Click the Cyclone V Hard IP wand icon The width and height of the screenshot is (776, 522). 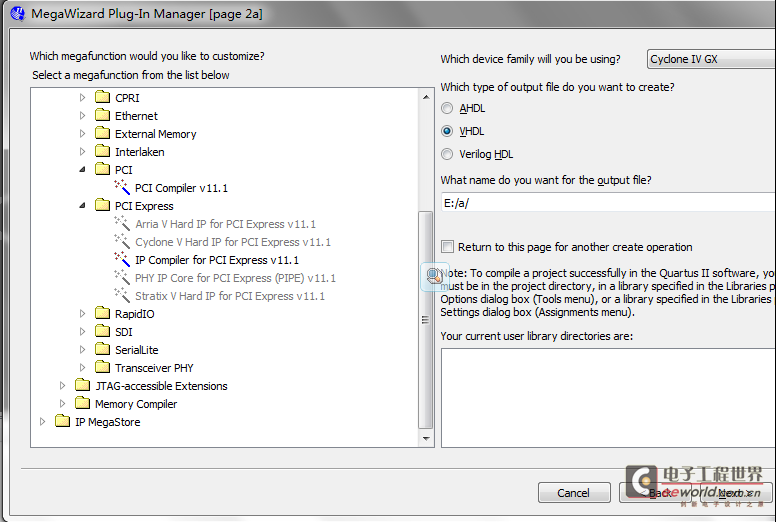[122, 241]
